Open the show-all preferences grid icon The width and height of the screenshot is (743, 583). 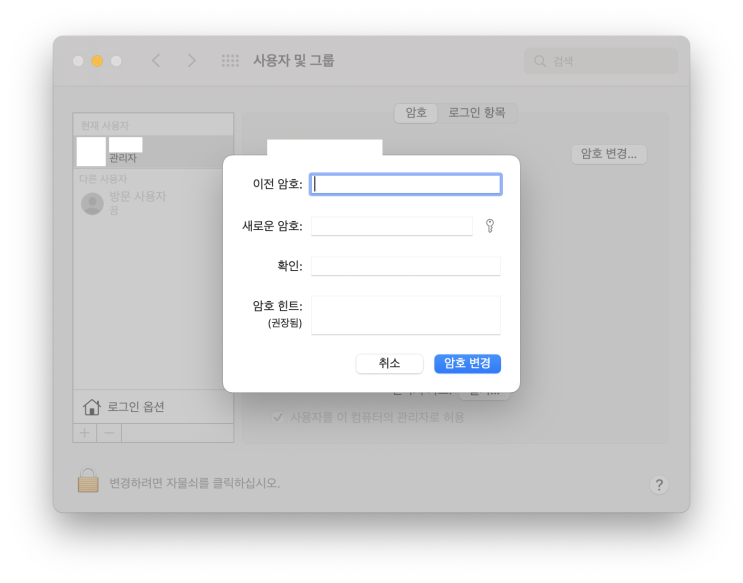click(x=230, y=61)
